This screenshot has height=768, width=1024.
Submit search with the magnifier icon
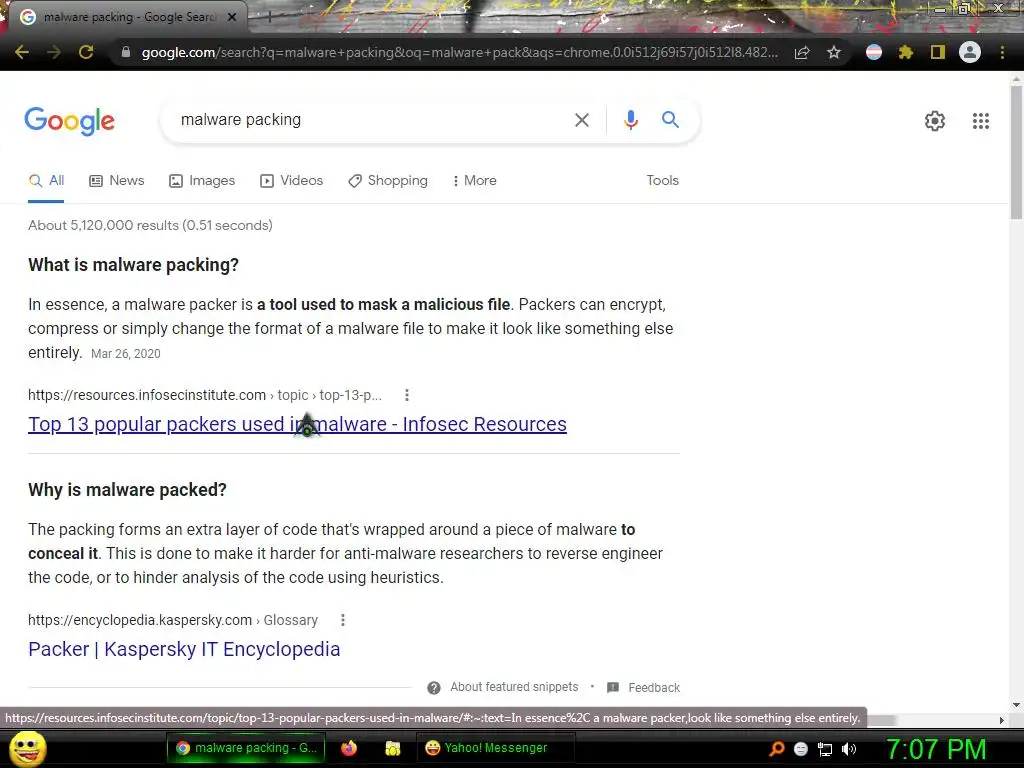click(670, 120)
